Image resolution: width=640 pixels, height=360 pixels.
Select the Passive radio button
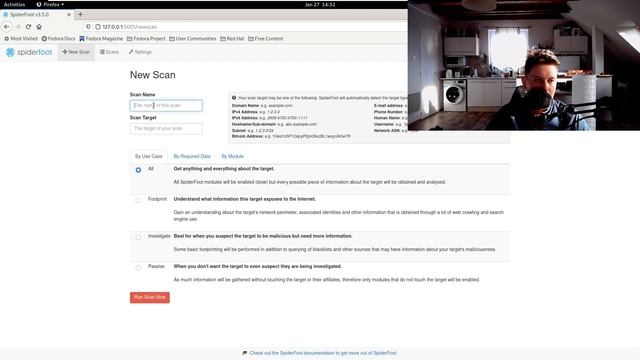point(138,267)
